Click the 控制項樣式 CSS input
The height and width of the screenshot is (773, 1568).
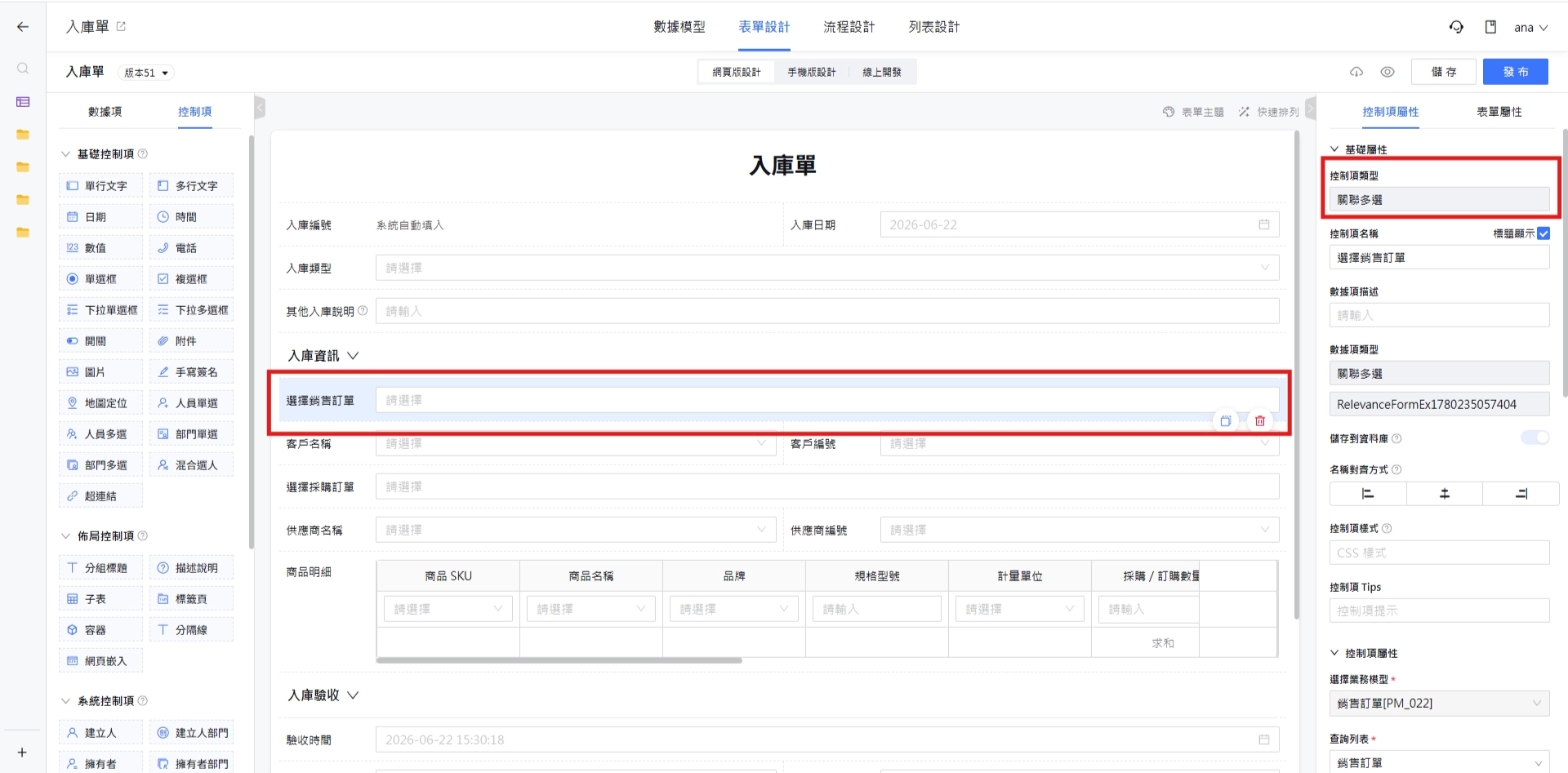(x=1439, y=553)
